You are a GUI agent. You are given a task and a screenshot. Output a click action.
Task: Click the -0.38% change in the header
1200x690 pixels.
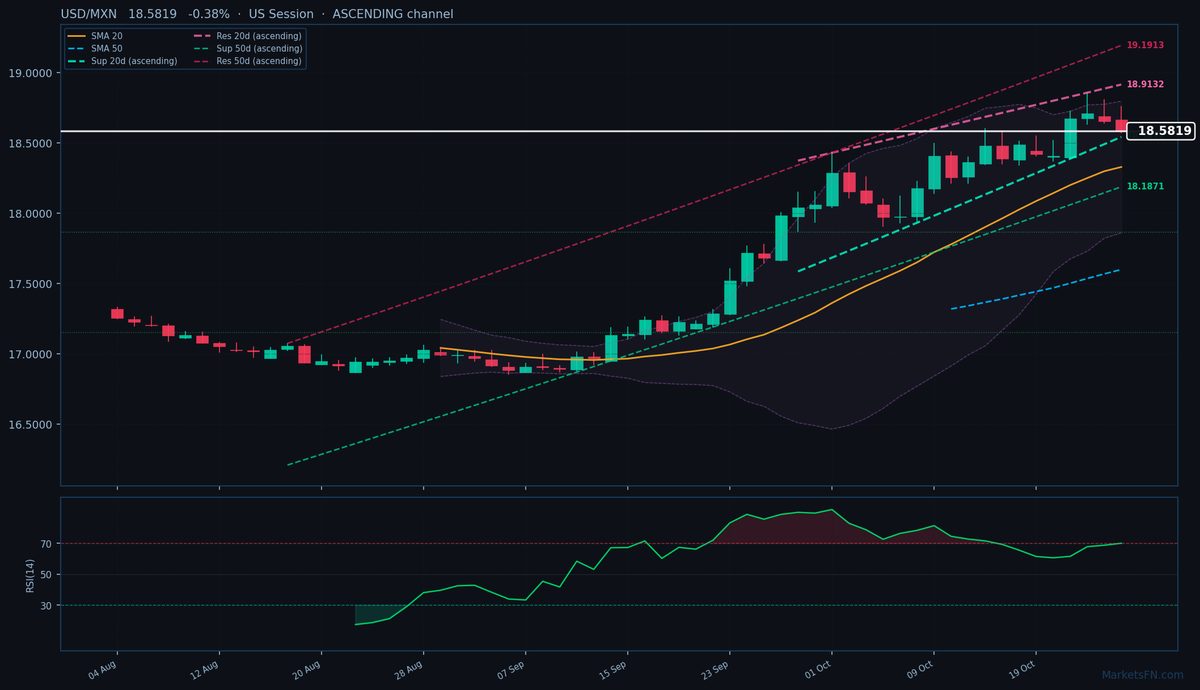(209, 14)
